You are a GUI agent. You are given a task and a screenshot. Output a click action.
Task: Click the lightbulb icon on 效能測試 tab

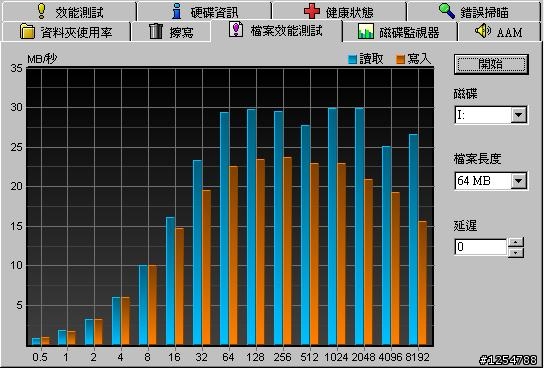point(42,11)
